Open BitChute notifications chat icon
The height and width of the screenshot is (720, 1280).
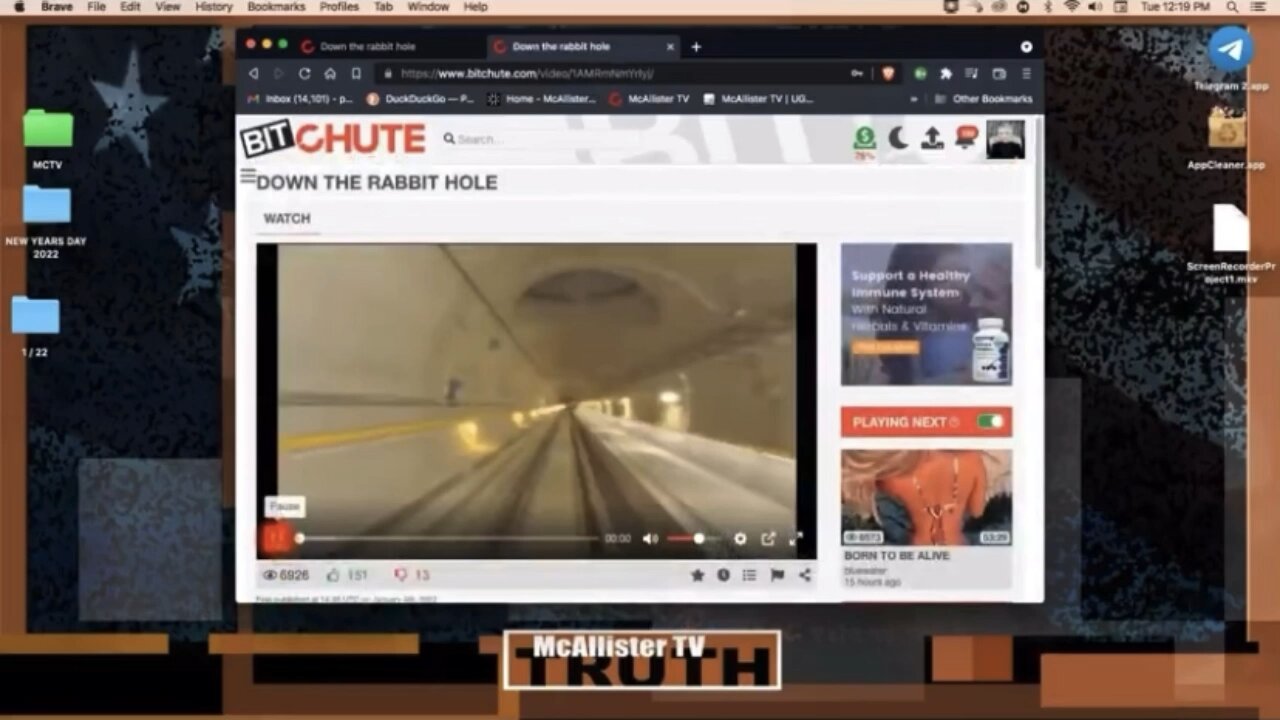pyautogui.click(x=966, y=138)
